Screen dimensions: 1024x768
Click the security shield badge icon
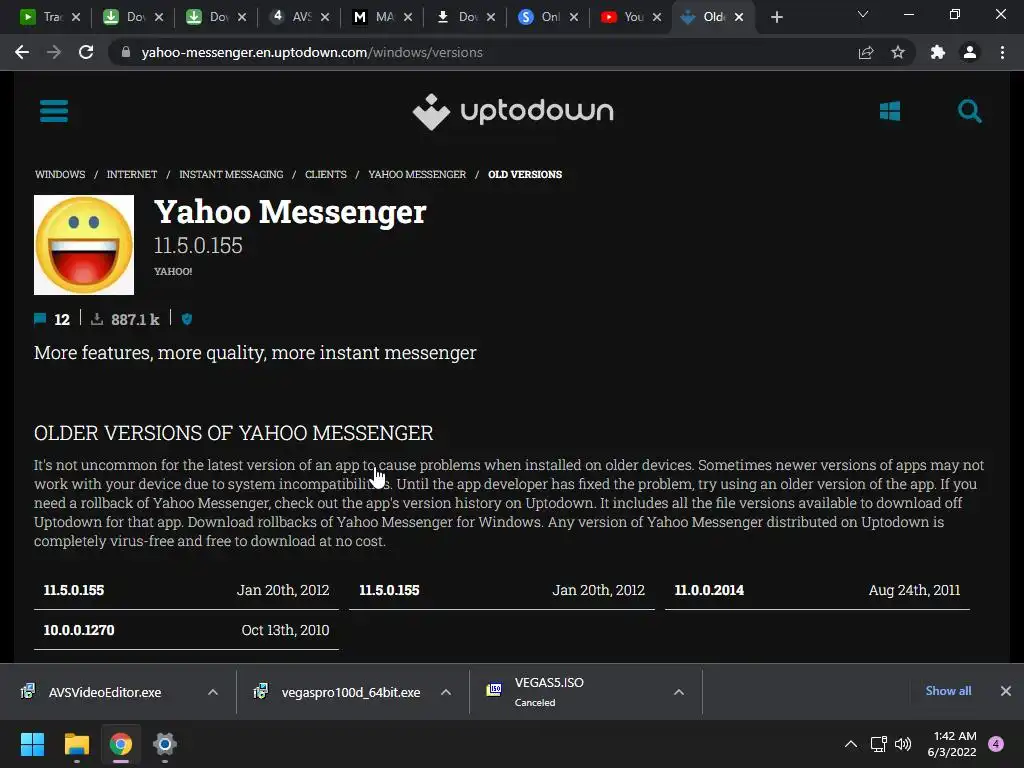187,319
